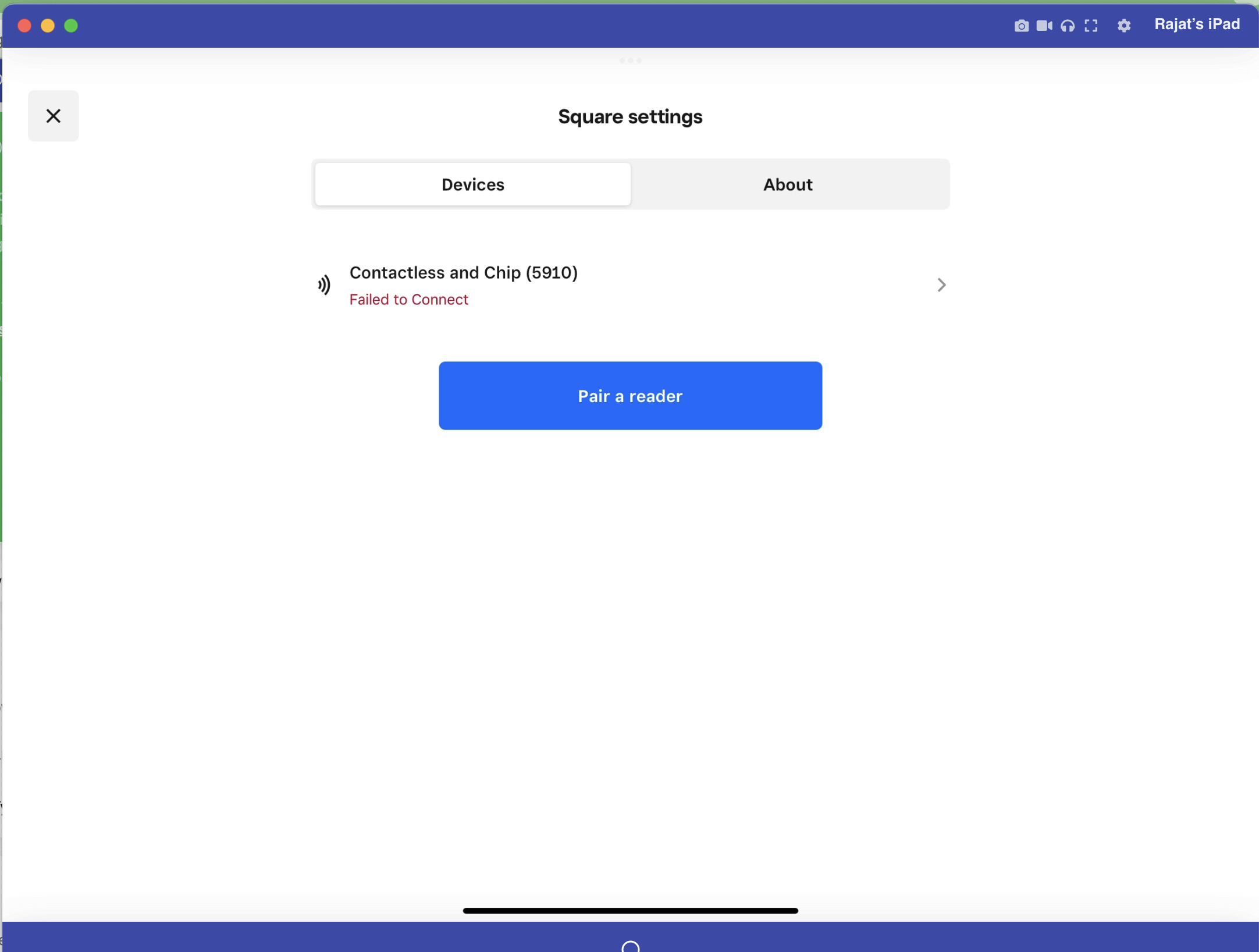This screenshot has width=1259, height=952.
Task: Click the yellow minimize window button
Action: tap(48, 26)
